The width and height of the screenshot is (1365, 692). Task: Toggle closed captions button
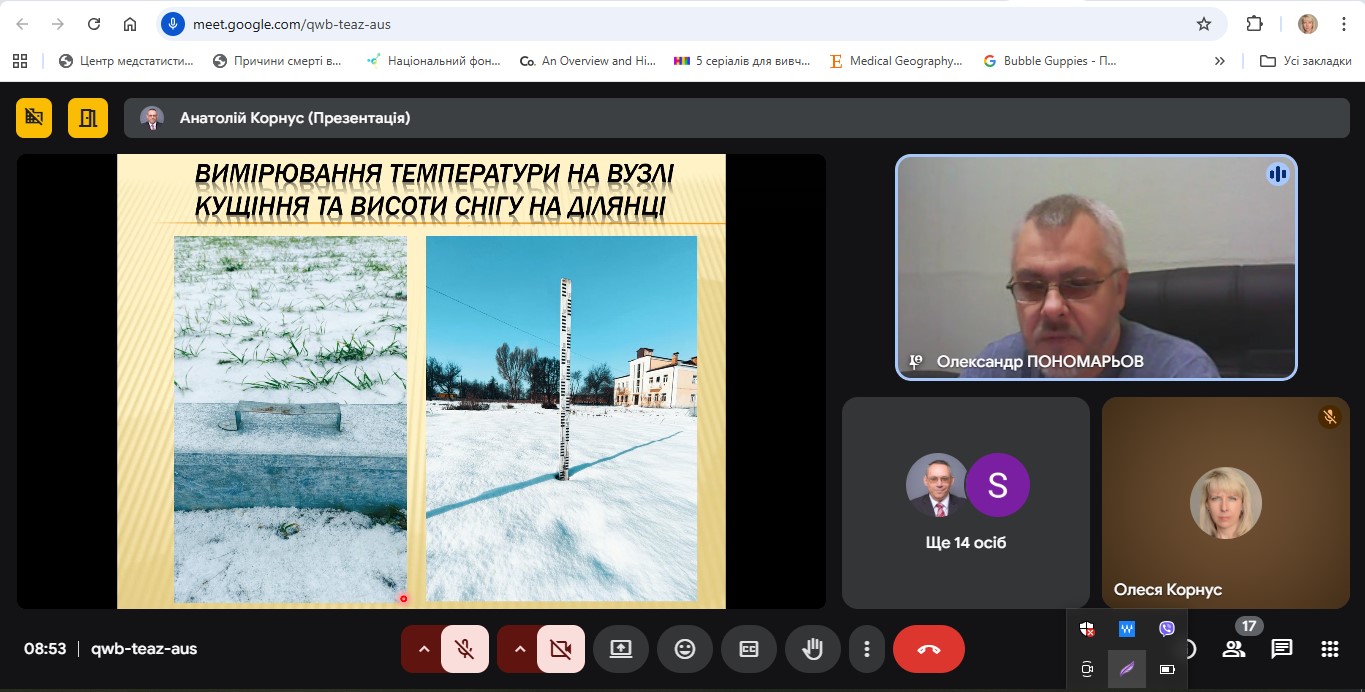749,649
